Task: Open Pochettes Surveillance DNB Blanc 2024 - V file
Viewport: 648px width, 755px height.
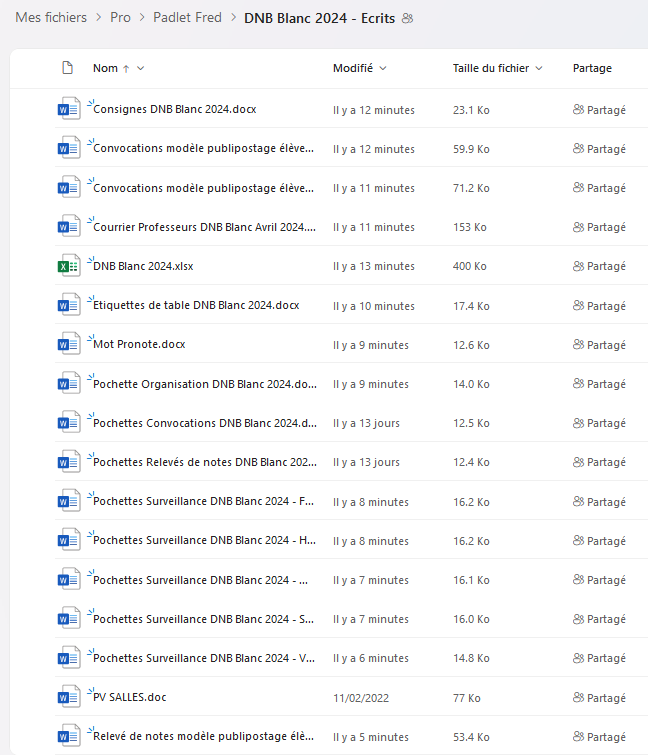Action: pos(204,658)
